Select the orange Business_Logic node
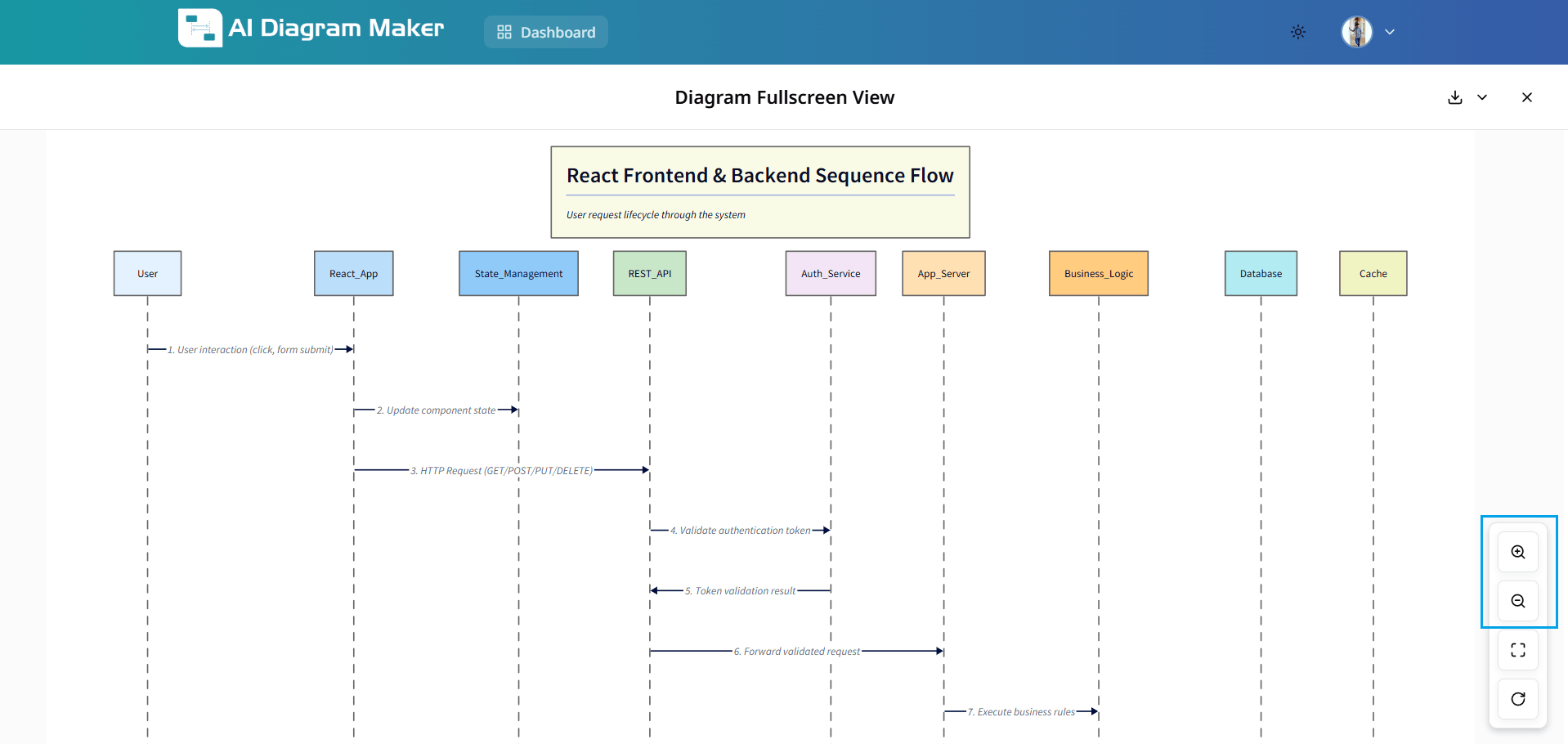This screenshot has width=1568, height=744. coord(1099,274)
